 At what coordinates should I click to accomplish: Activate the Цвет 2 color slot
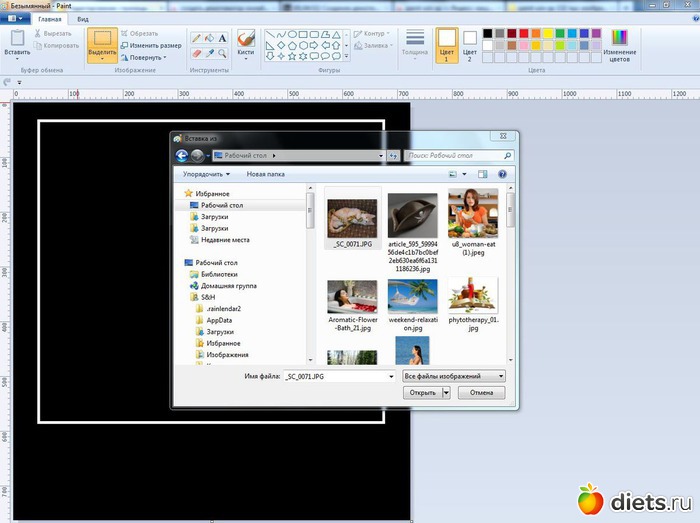[470, 44]
